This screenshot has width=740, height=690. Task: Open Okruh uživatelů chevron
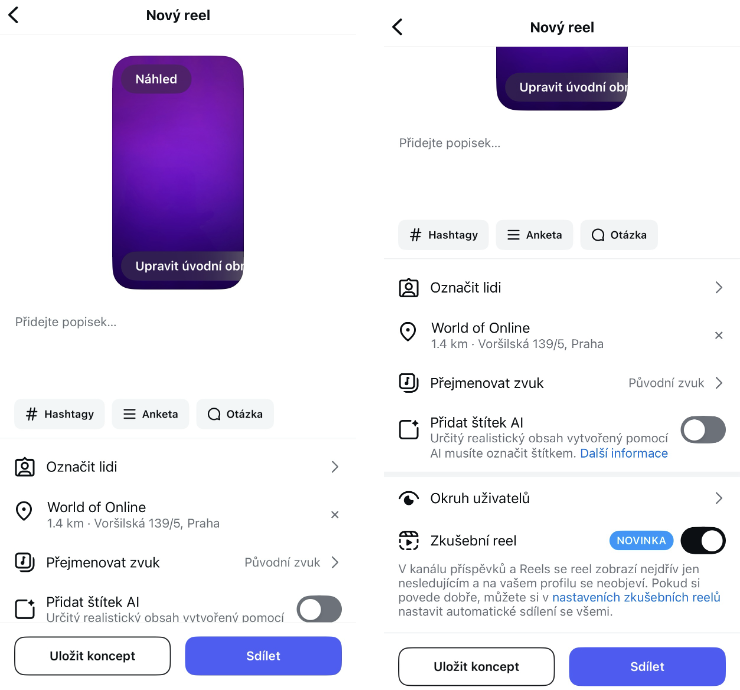click(718, 498)
